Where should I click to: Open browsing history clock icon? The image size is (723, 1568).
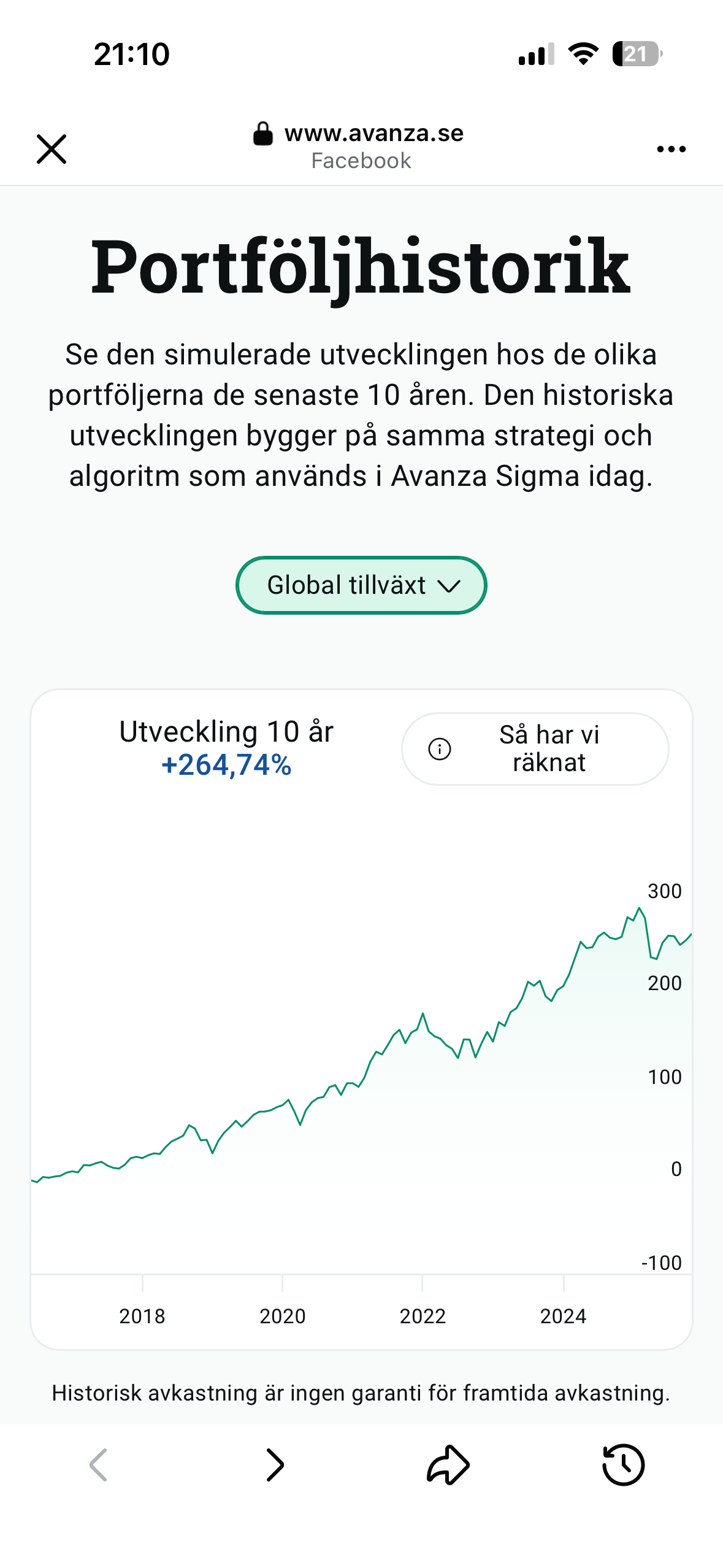click(x=624, y=1465)
